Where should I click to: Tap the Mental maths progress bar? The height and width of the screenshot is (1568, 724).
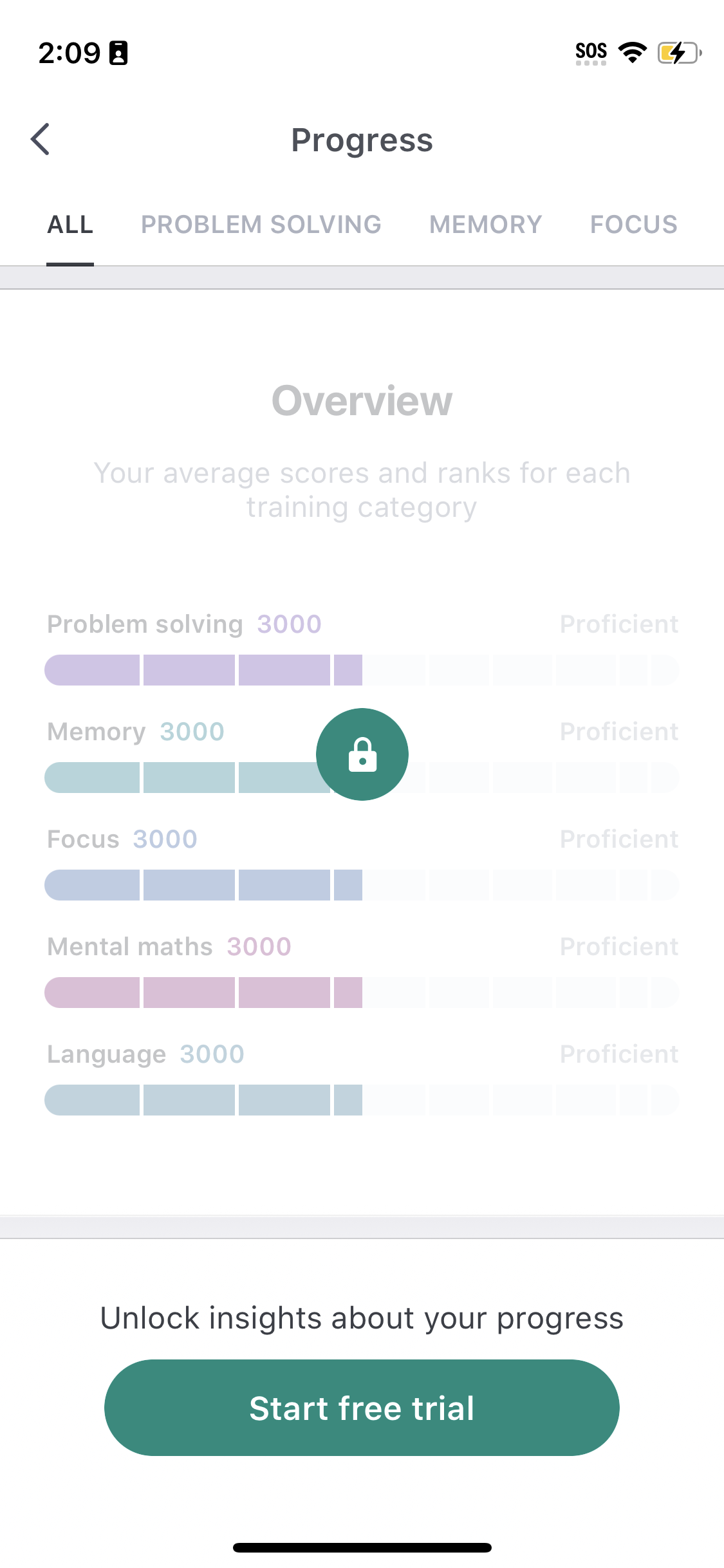pos(362,993)
